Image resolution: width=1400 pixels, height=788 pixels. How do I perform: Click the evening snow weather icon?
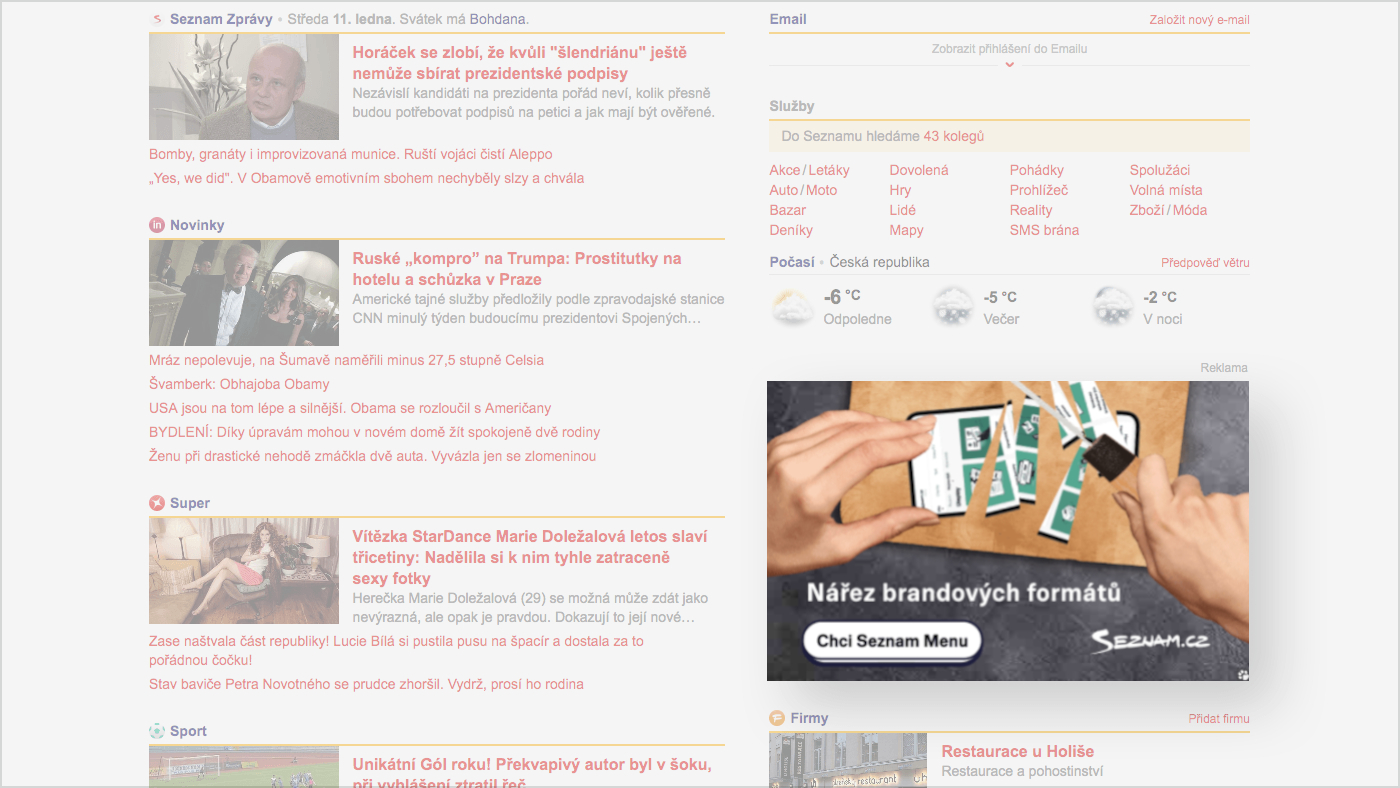tap(952, 307)
